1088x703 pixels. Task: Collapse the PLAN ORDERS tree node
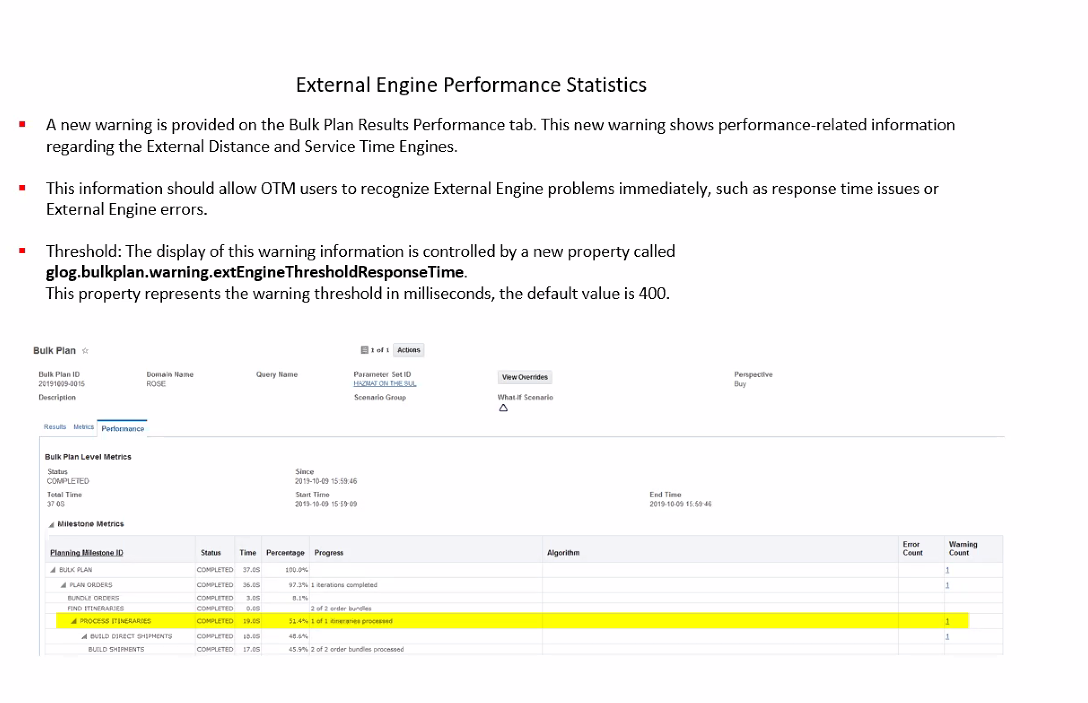(64, 585)
